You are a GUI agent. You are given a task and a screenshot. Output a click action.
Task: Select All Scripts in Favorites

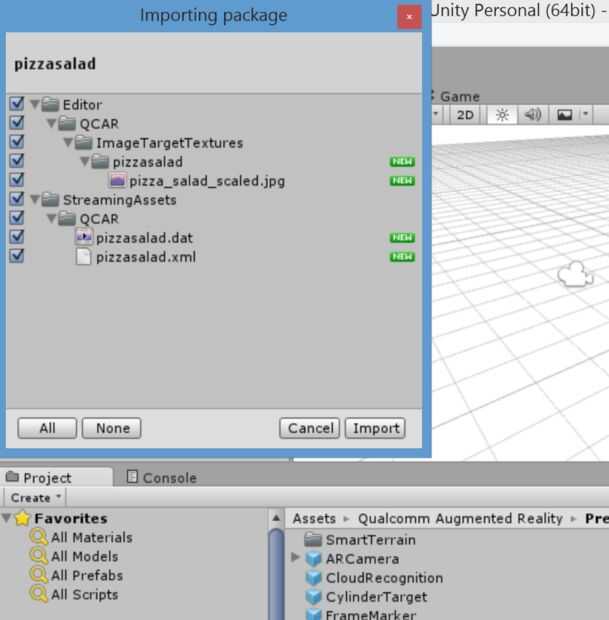tap(85, 594)
